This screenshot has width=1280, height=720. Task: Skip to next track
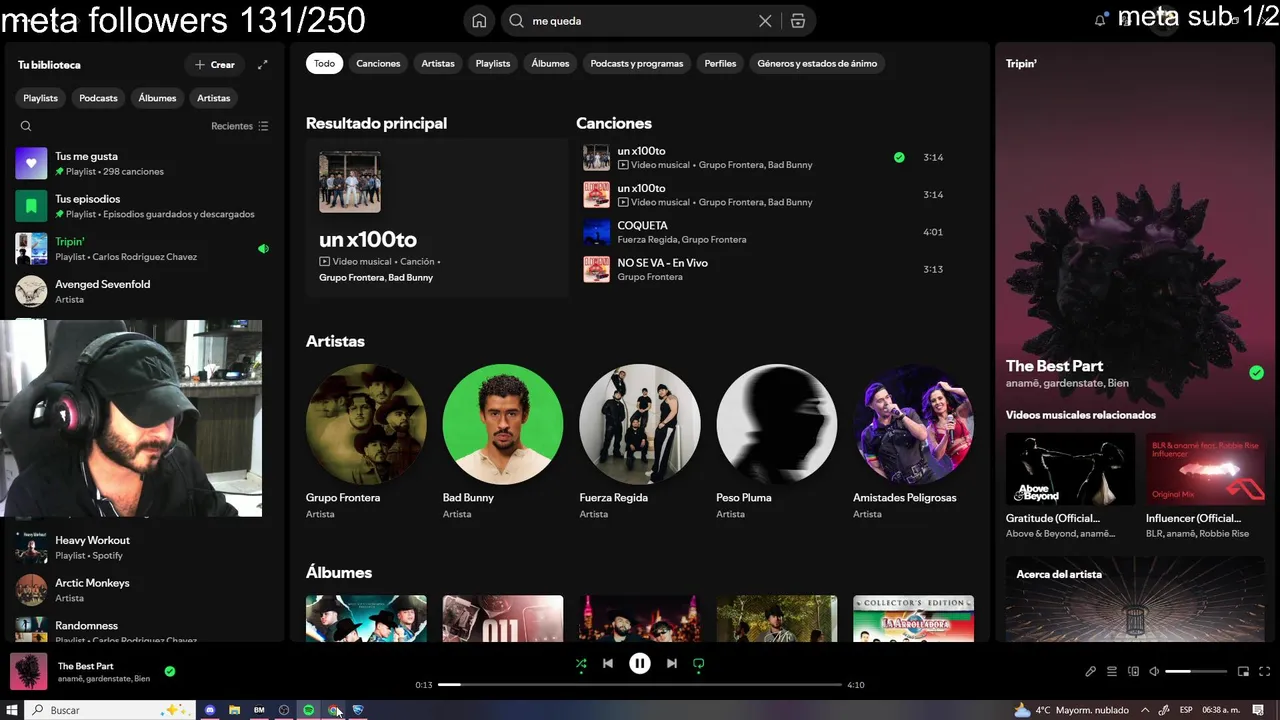(672, 663)
